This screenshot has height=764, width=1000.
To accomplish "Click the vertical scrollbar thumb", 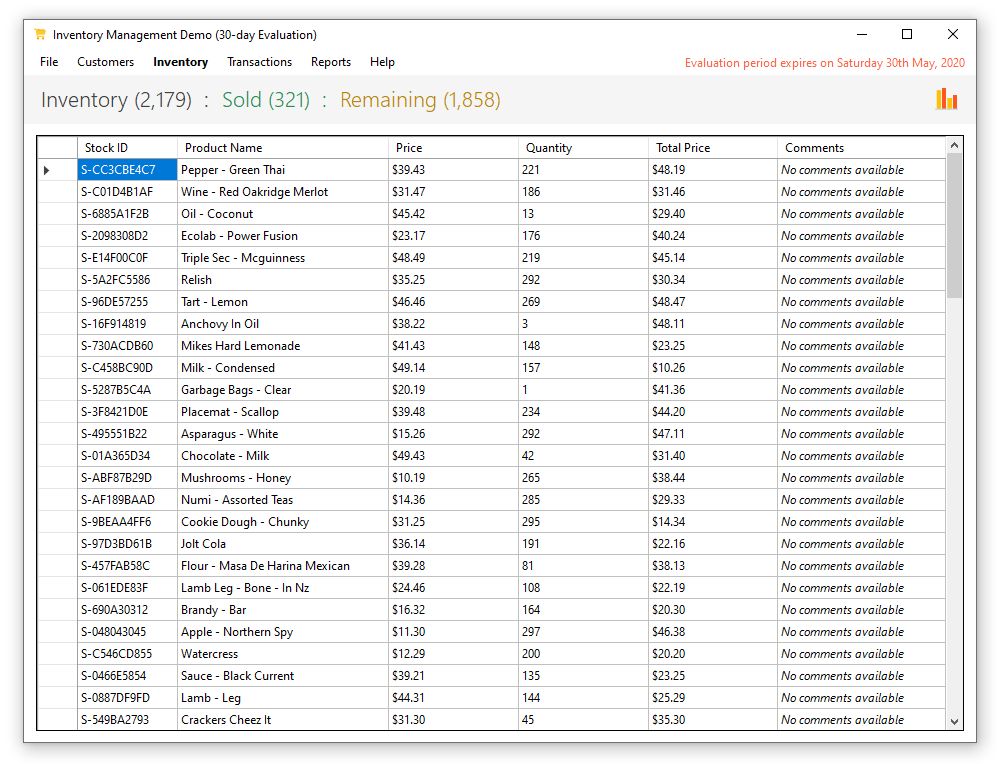I will pyautogui.click(x=954, y=225).
